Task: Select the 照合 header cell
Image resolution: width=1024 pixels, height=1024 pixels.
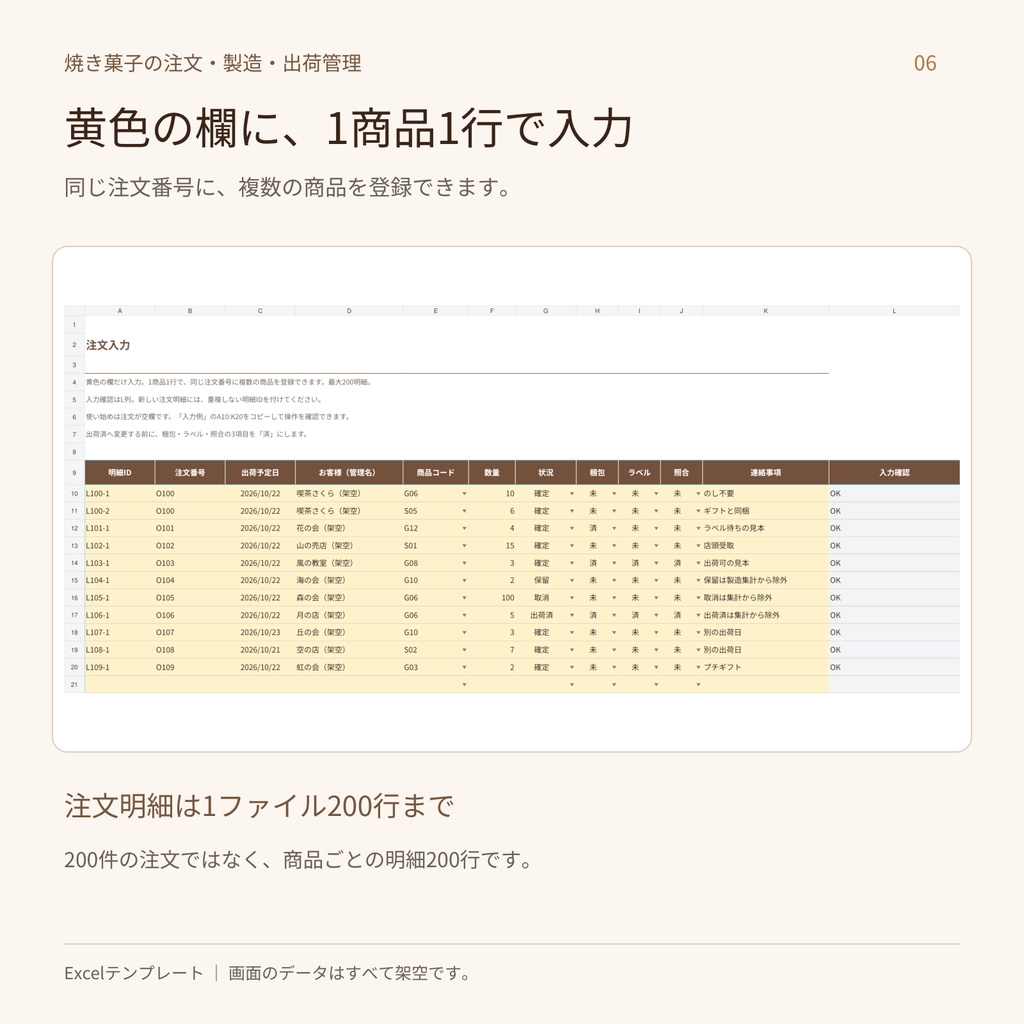Action: (682, 472)
